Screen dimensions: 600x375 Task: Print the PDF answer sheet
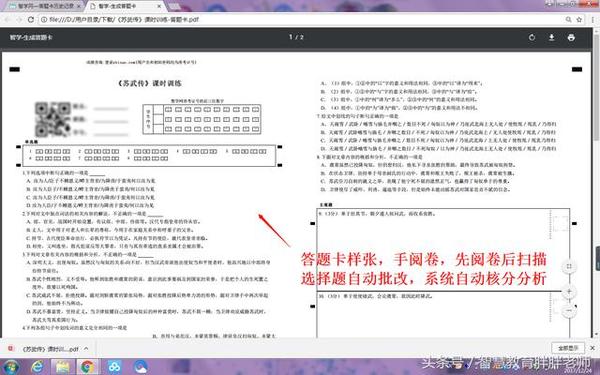pyautogui.click(x=571, y=38)
